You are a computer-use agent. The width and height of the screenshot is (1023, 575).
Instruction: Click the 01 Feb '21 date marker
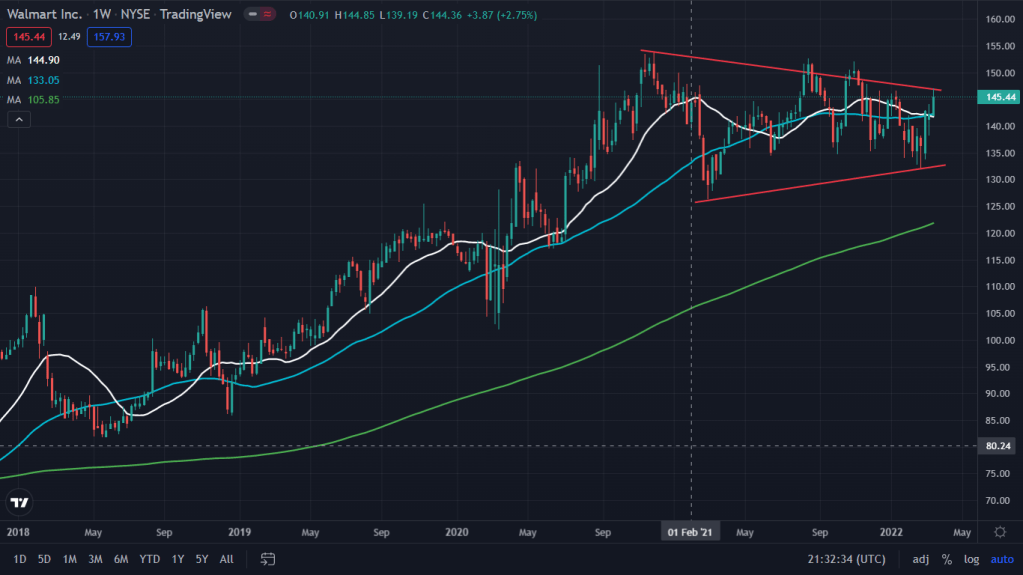692,532
